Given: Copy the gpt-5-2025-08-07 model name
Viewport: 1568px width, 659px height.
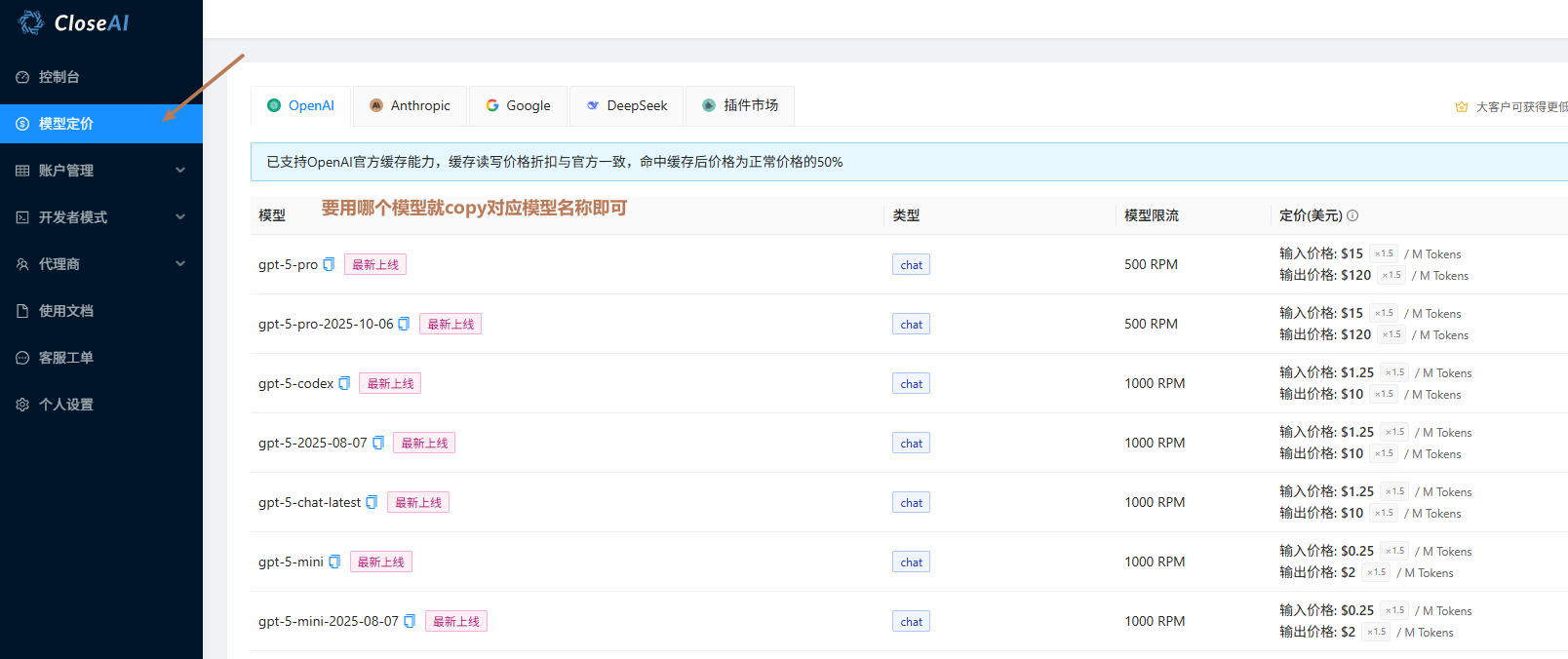Looking at the screenshot, I should pyautogui.click(x=378, y=443).
